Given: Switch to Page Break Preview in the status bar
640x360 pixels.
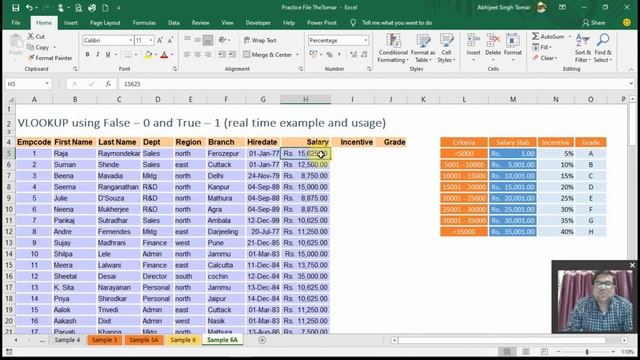Looking at the screenshot, I should coord(544,351).
